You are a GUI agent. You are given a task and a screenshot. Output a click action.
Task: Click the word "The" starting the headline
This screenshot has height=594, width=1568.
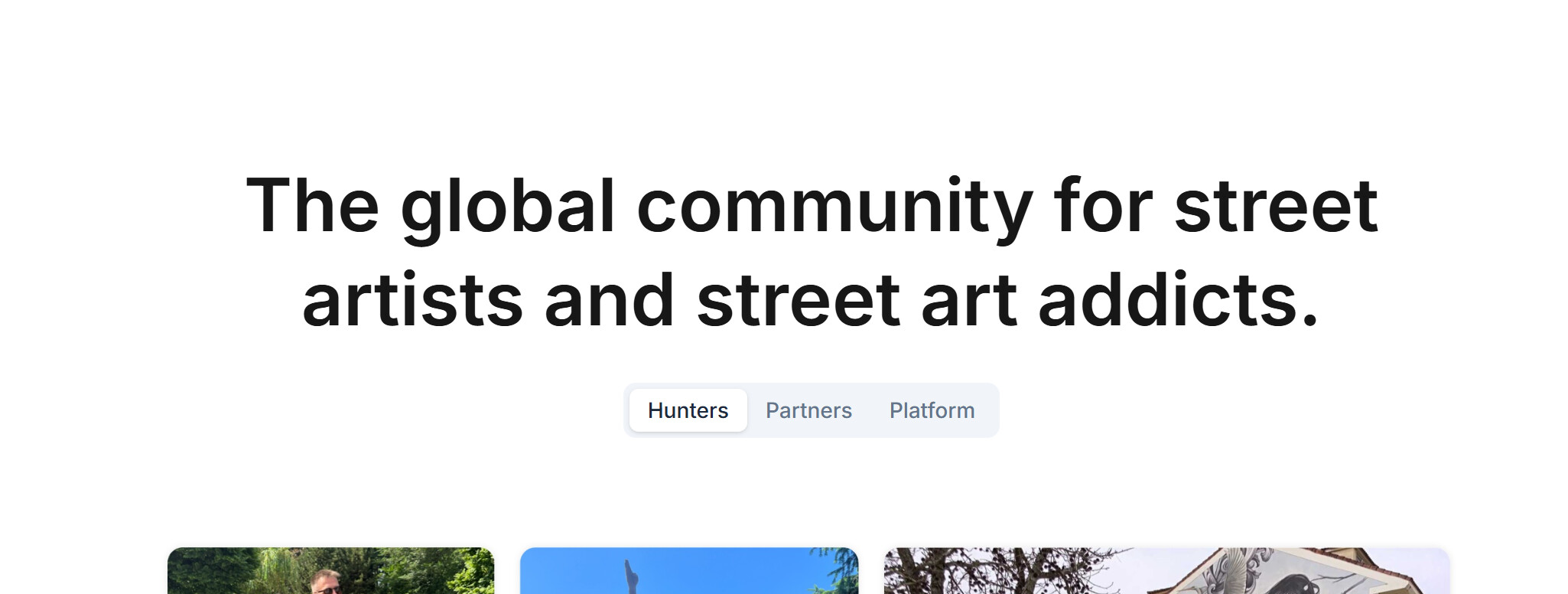pyautogui.click(x=313, y=205)
